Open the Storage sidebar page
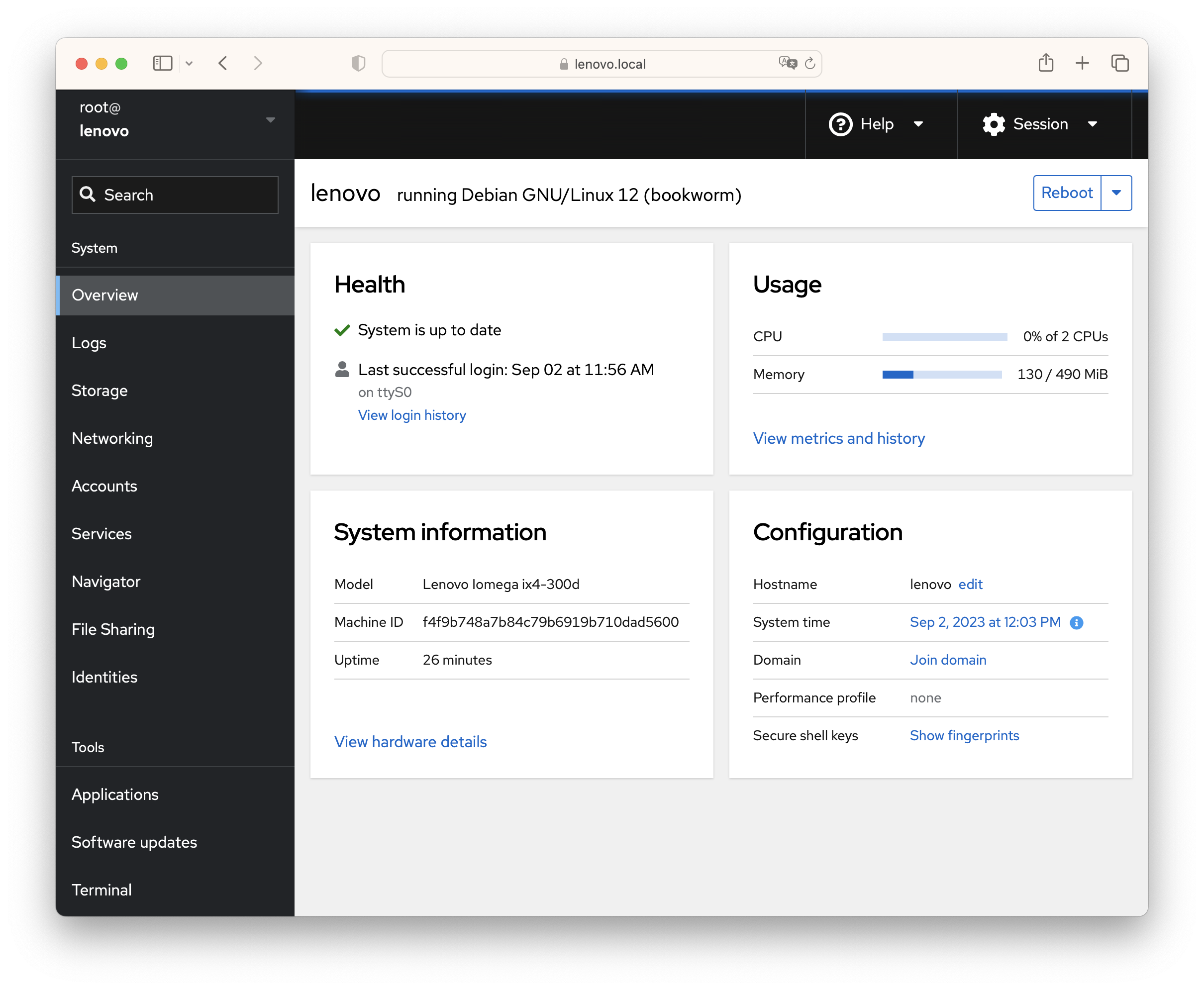The height and width of the screenshot is (990, 1204). (x=100, y=391)
